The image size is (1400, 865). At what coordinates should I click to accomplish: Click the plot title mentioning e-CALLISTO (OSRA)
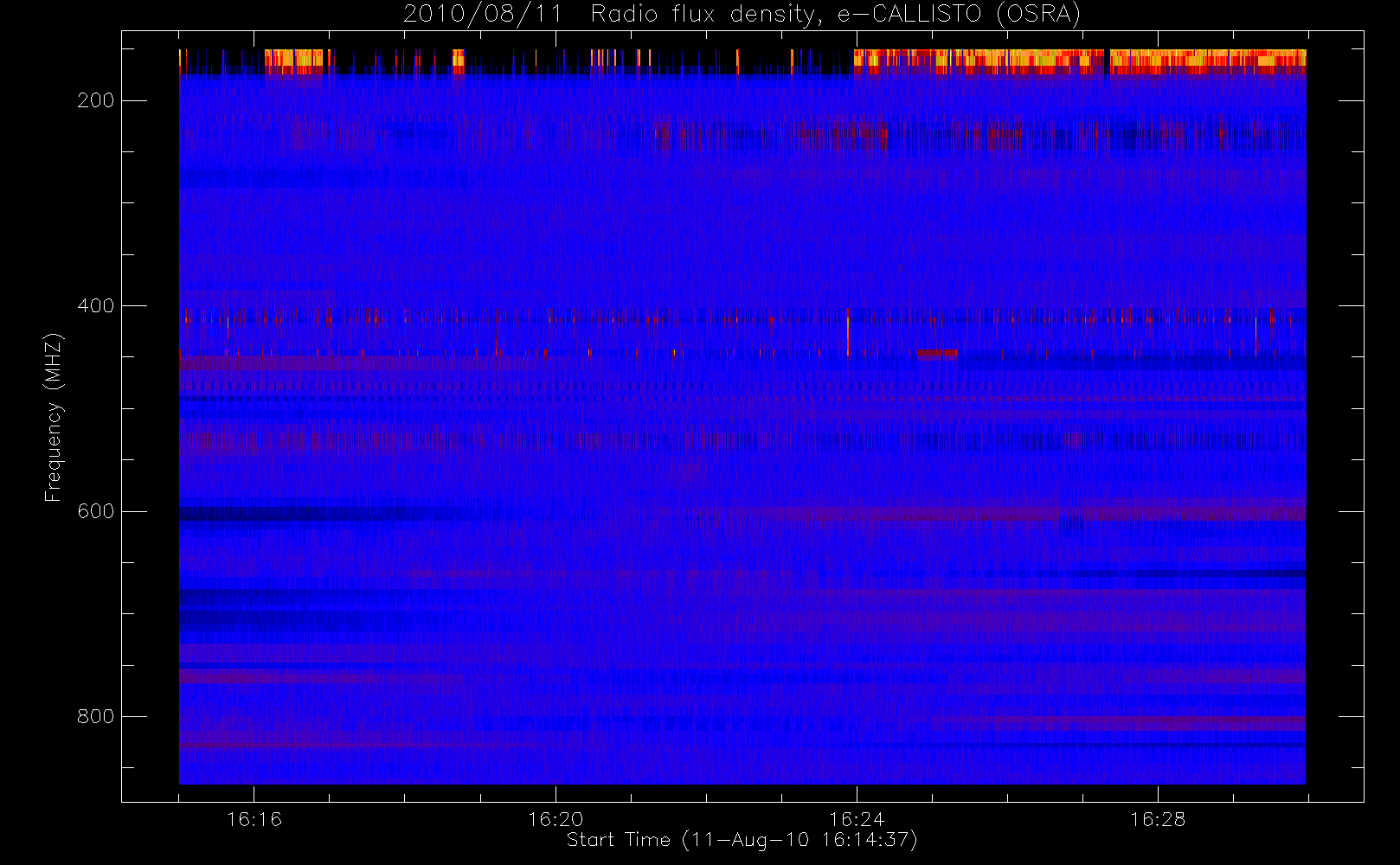click(742, 14)
